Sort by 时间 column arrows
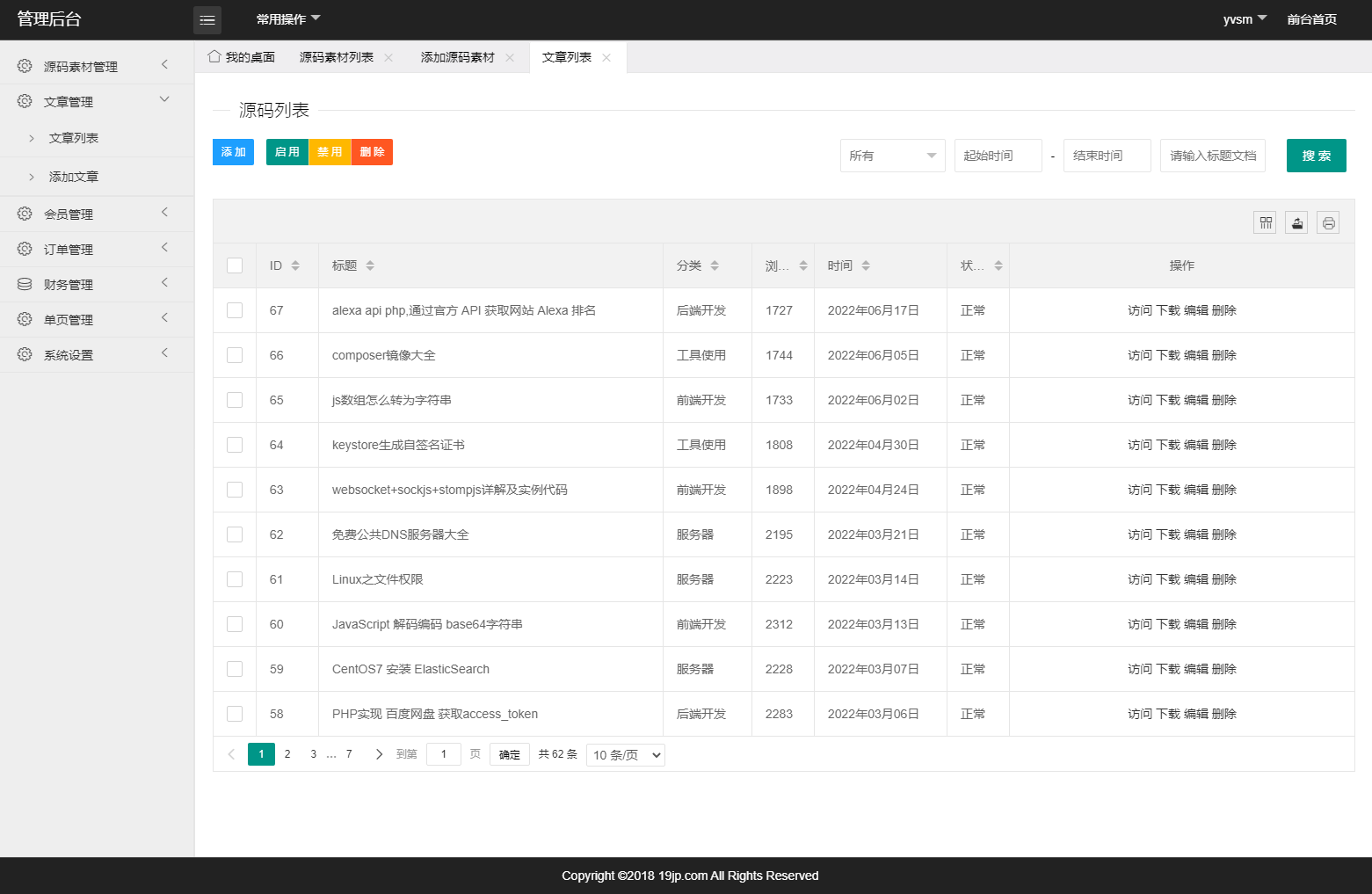Screen dimensions: 1372x894 [866, 265]
